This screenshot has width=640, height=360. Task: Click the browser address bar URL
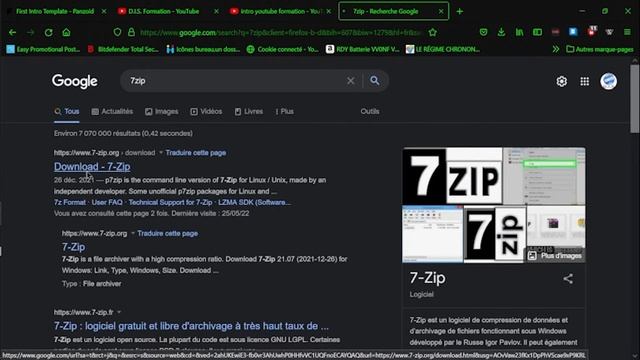pos(280,32)
